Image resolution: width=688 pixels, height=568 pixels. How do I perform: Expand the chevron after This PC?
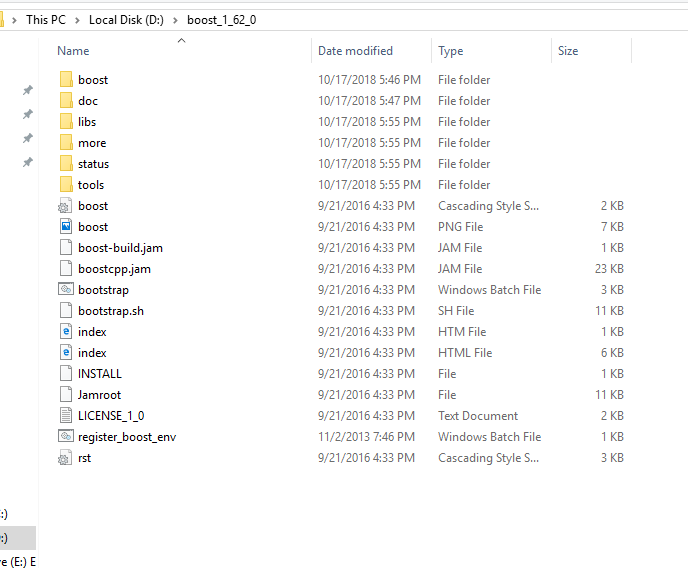click(77, 20)
